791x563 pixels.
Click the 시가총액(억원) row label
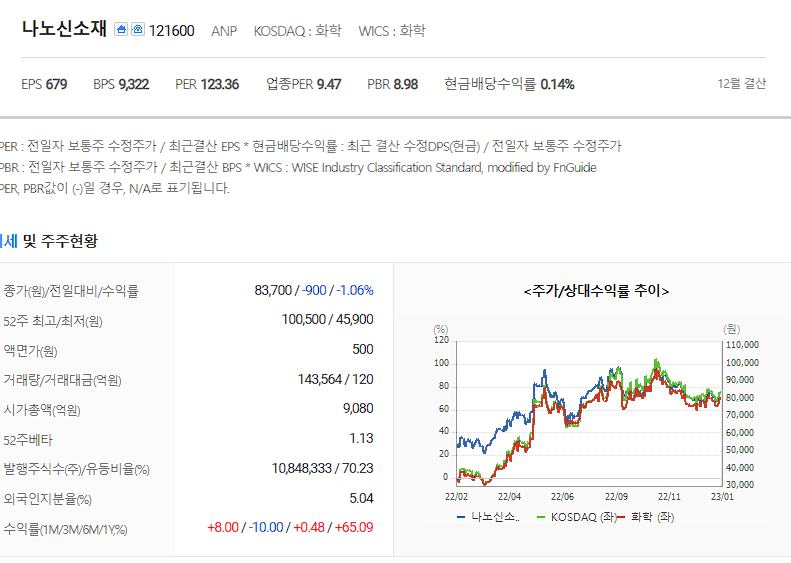point(42,410)
